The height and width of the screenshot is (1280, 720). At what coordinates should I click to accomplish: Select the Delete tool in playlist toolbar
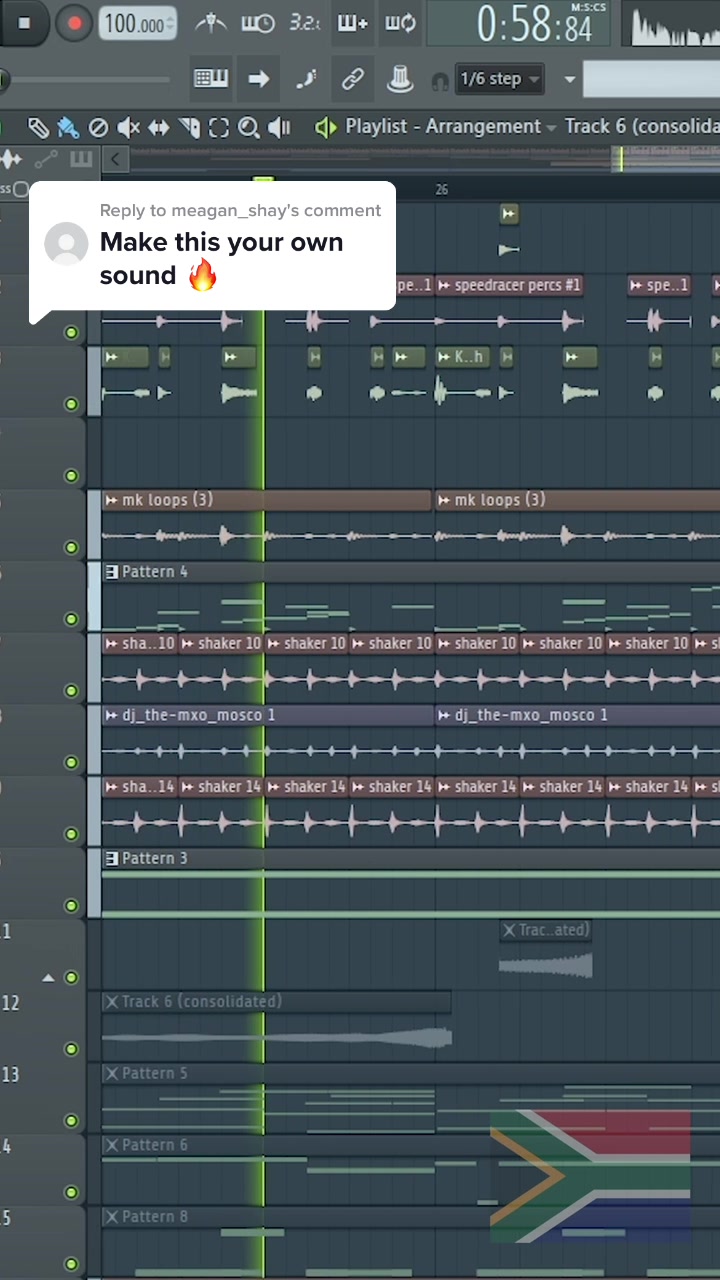[98, 127]
